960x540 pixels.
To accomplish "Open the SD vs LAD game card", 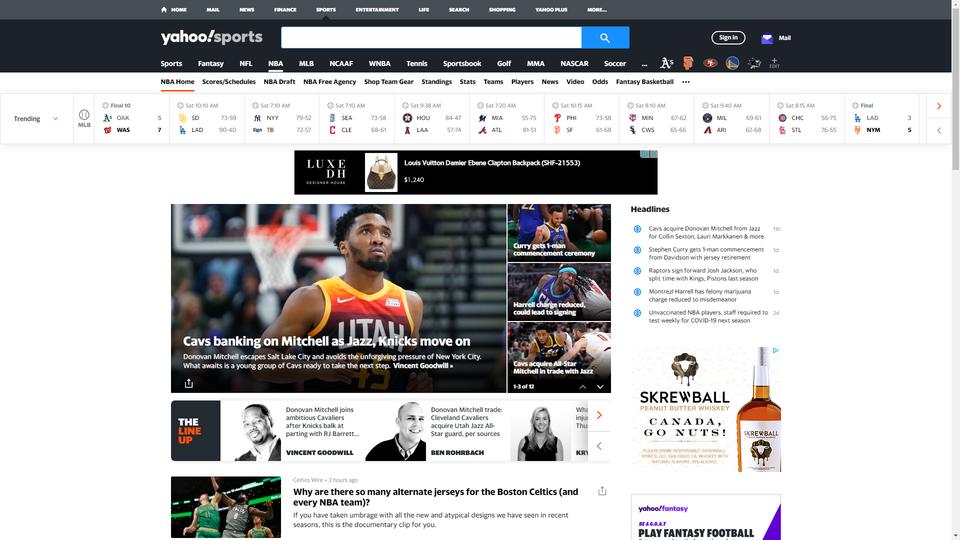I will point(207,118).
